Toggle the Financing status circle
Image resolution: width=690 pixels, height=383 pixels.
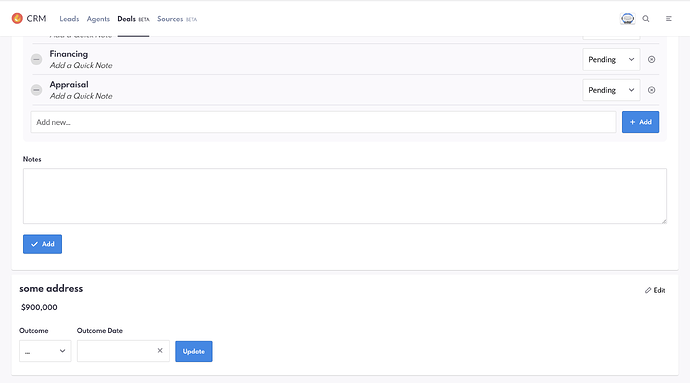coord(37,59)
